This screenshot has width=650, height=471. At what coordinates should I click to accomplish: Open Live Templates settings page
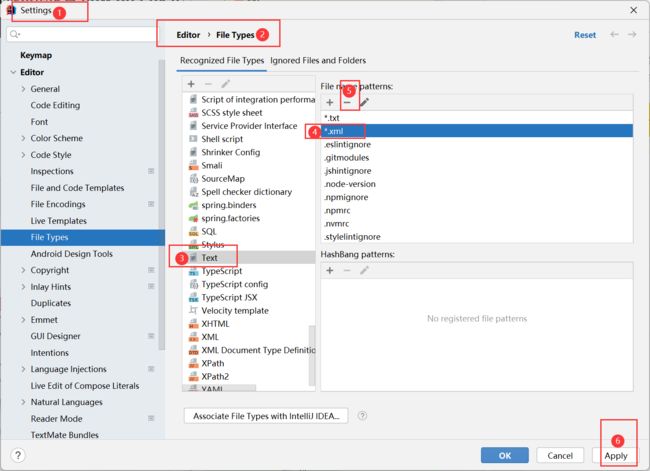click(x=58, y=220)
